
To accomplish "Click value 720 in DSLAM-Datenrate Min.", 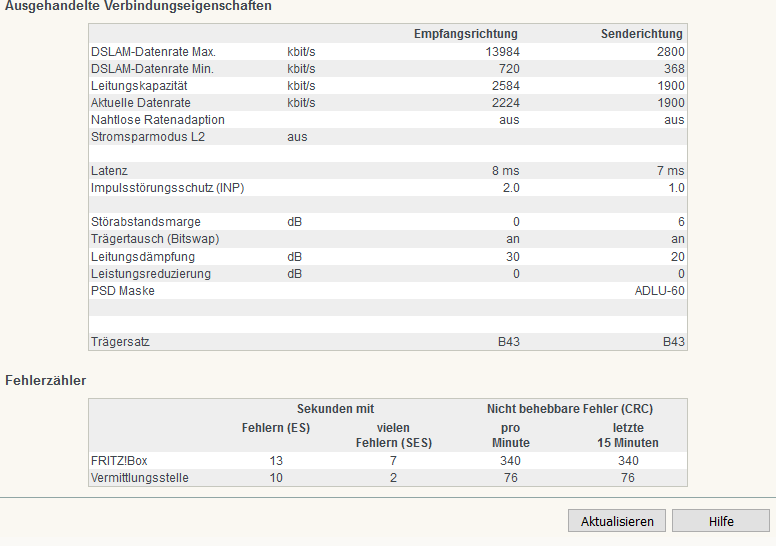I will click(x=509, y=69).
